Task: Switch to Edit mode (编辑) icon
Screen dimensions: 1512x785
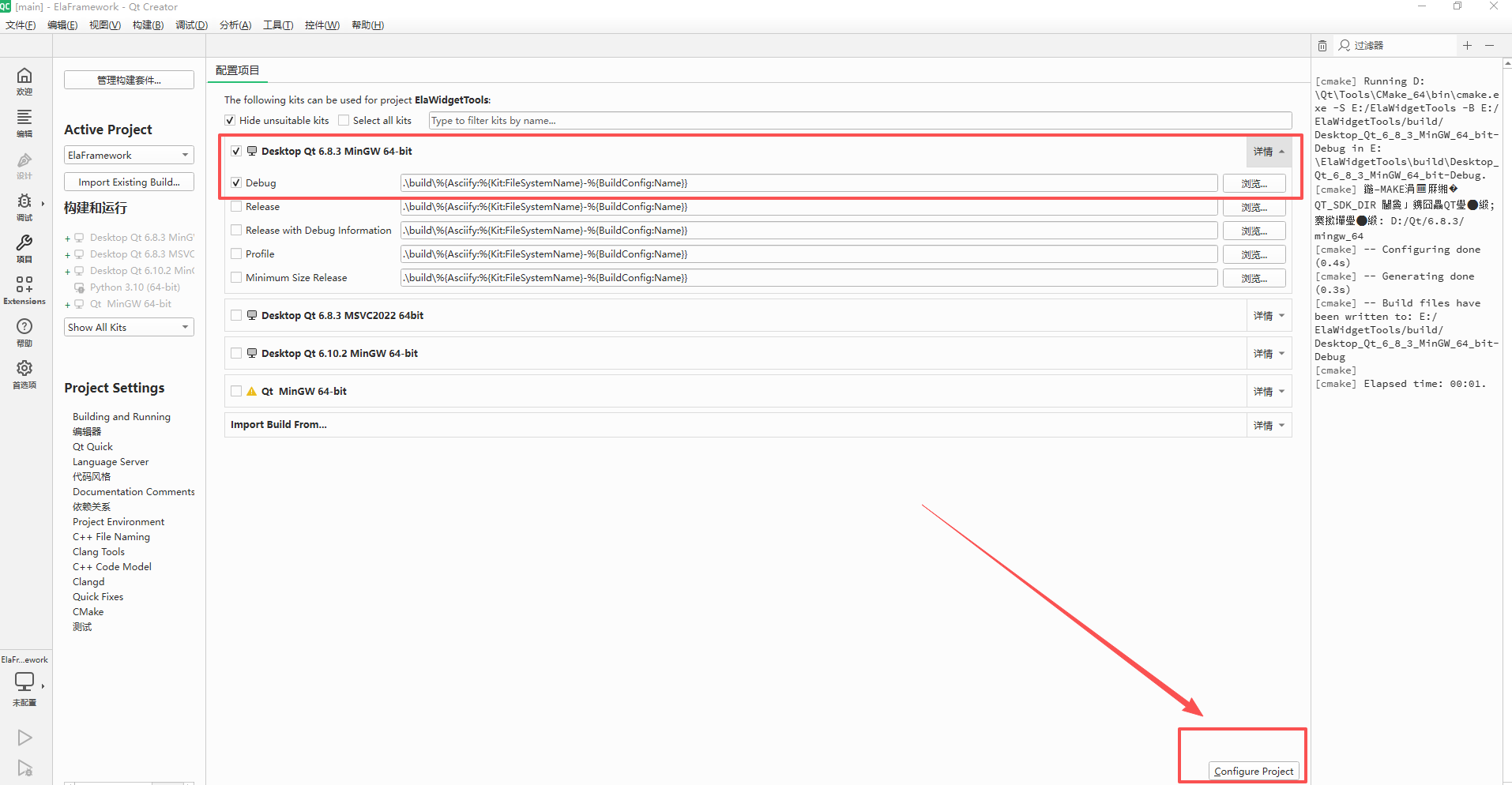Action: click(x=24, y=117)
